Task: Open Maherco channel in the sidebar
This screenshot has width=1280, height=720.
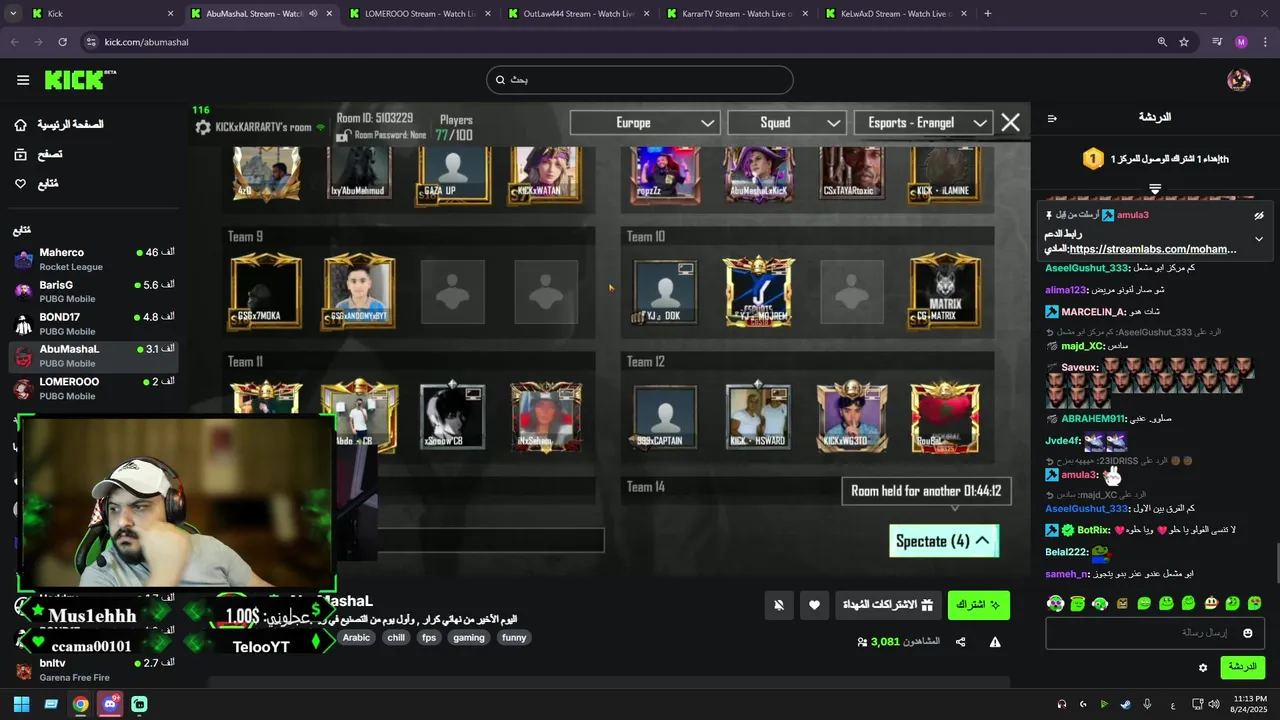Action: [95, 259]
